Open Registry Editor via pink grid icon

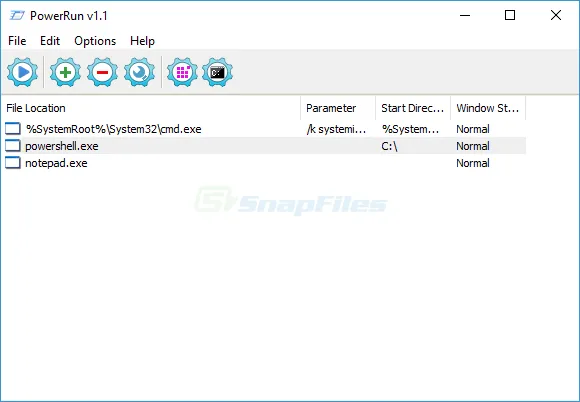(182, 72)
